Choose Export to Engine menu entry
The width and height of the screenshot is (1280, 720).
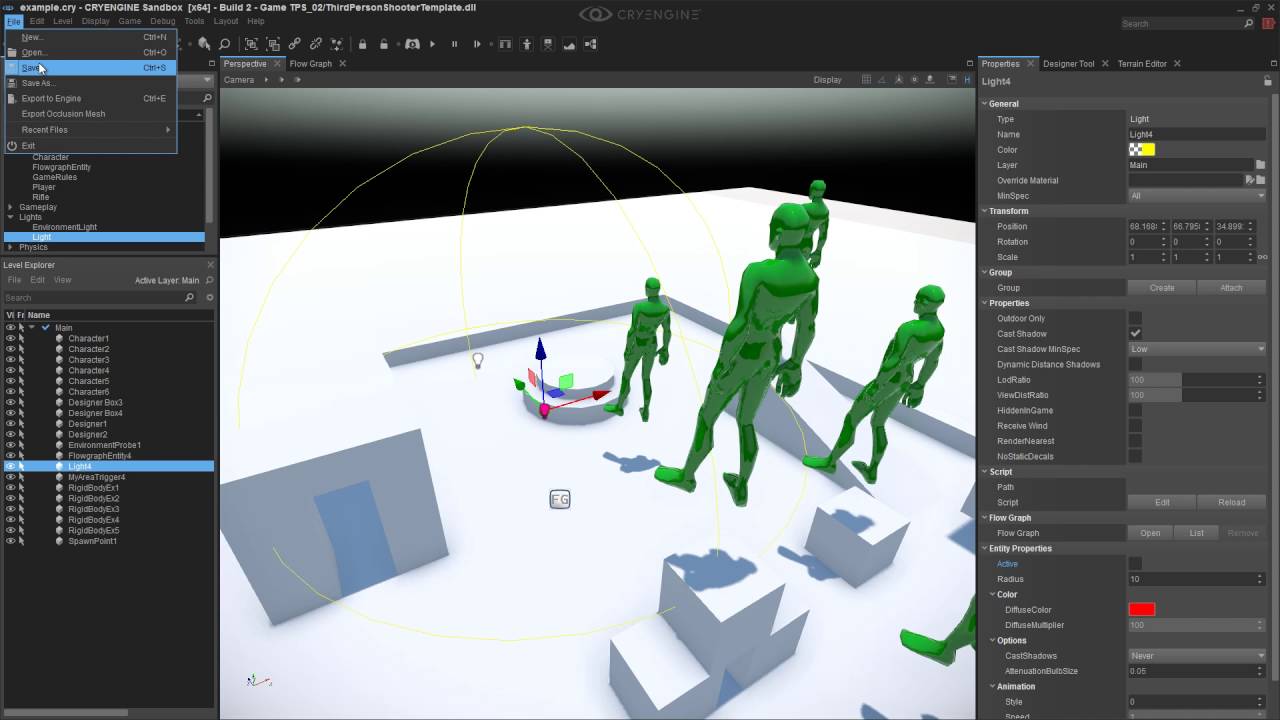pos(90,98)
